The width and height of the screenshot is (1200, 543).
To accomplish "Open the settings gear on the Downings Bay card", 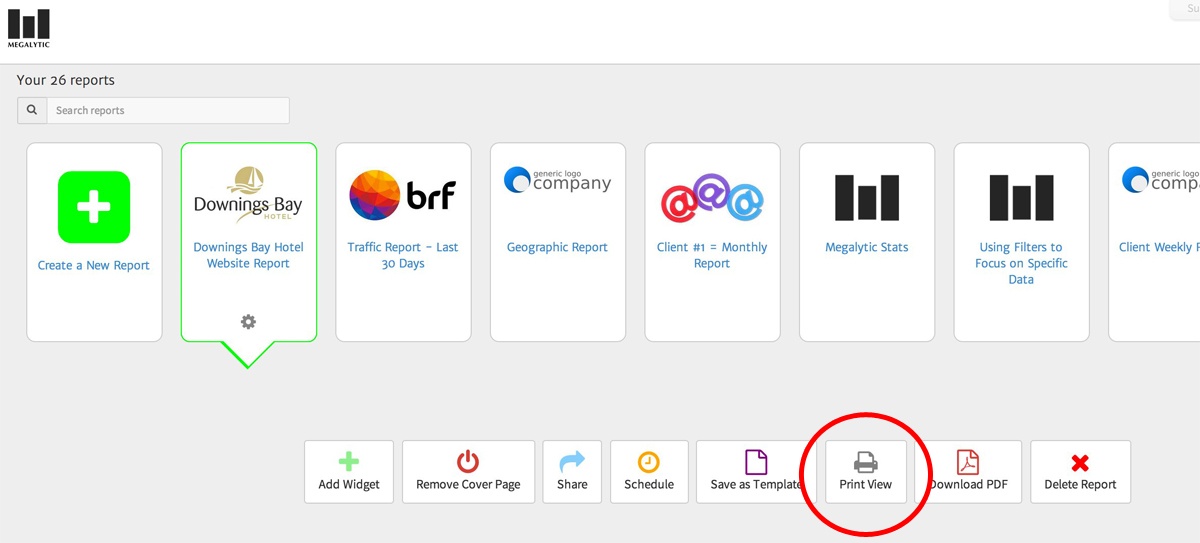I will 248,322.
